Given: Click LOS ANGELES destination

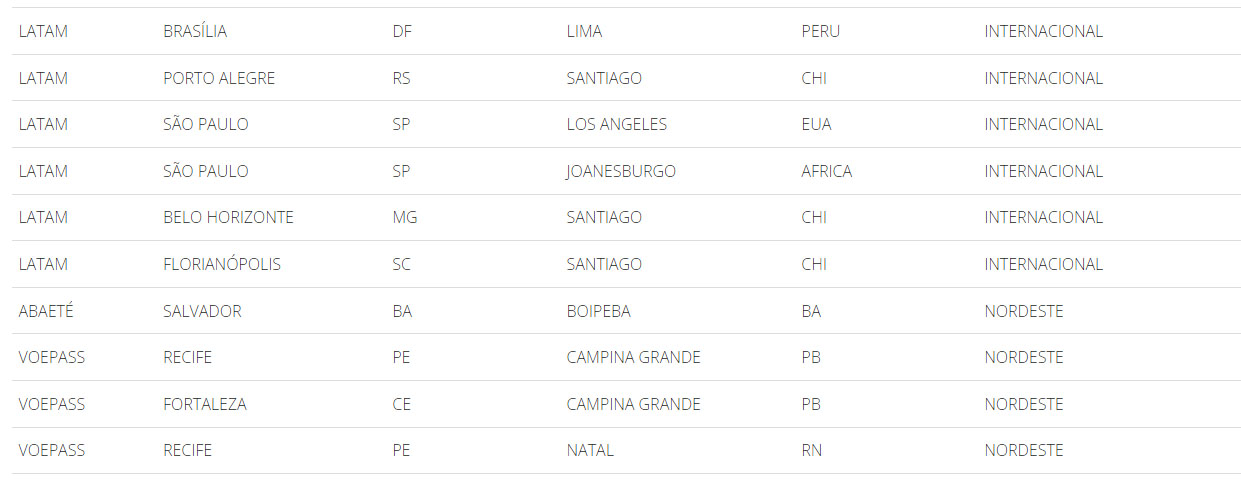Looking at the screenshot, I should pyautogui.click(x=616, y=124).
